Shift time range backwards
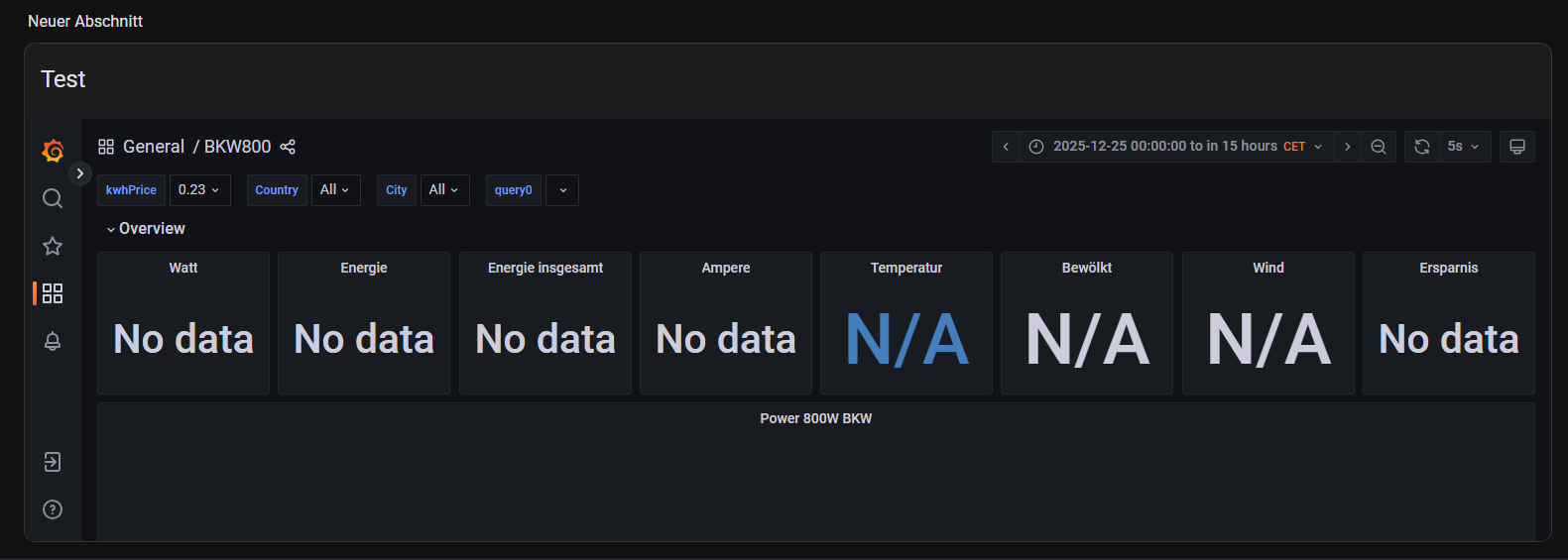The height and width of the screenshot is (560, 1568). [1006, 147]
